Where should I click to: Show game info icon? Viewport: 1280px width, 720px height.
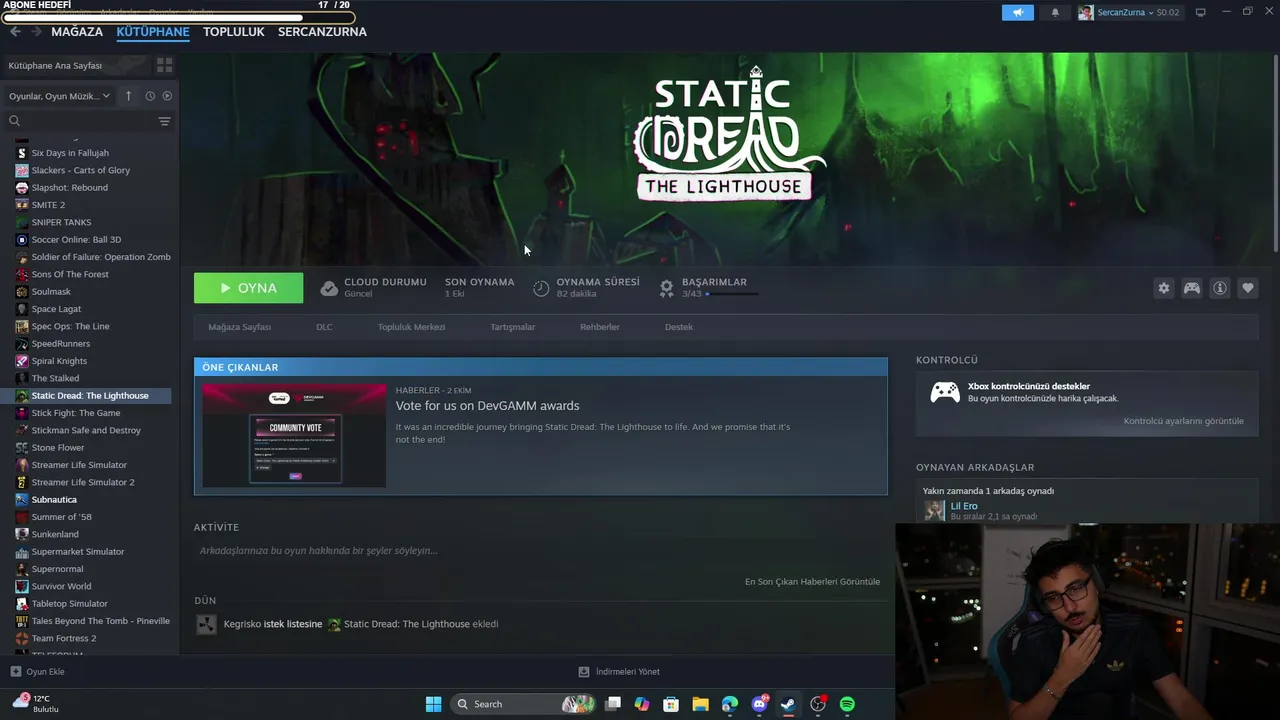[1220, 288]
